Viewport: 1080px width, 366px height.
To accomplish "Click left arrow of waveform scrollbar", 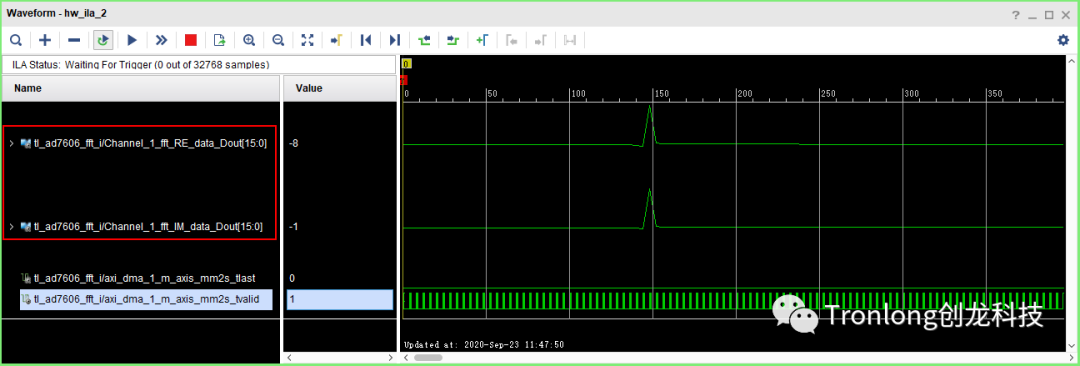I will click(x=406, y=358).
